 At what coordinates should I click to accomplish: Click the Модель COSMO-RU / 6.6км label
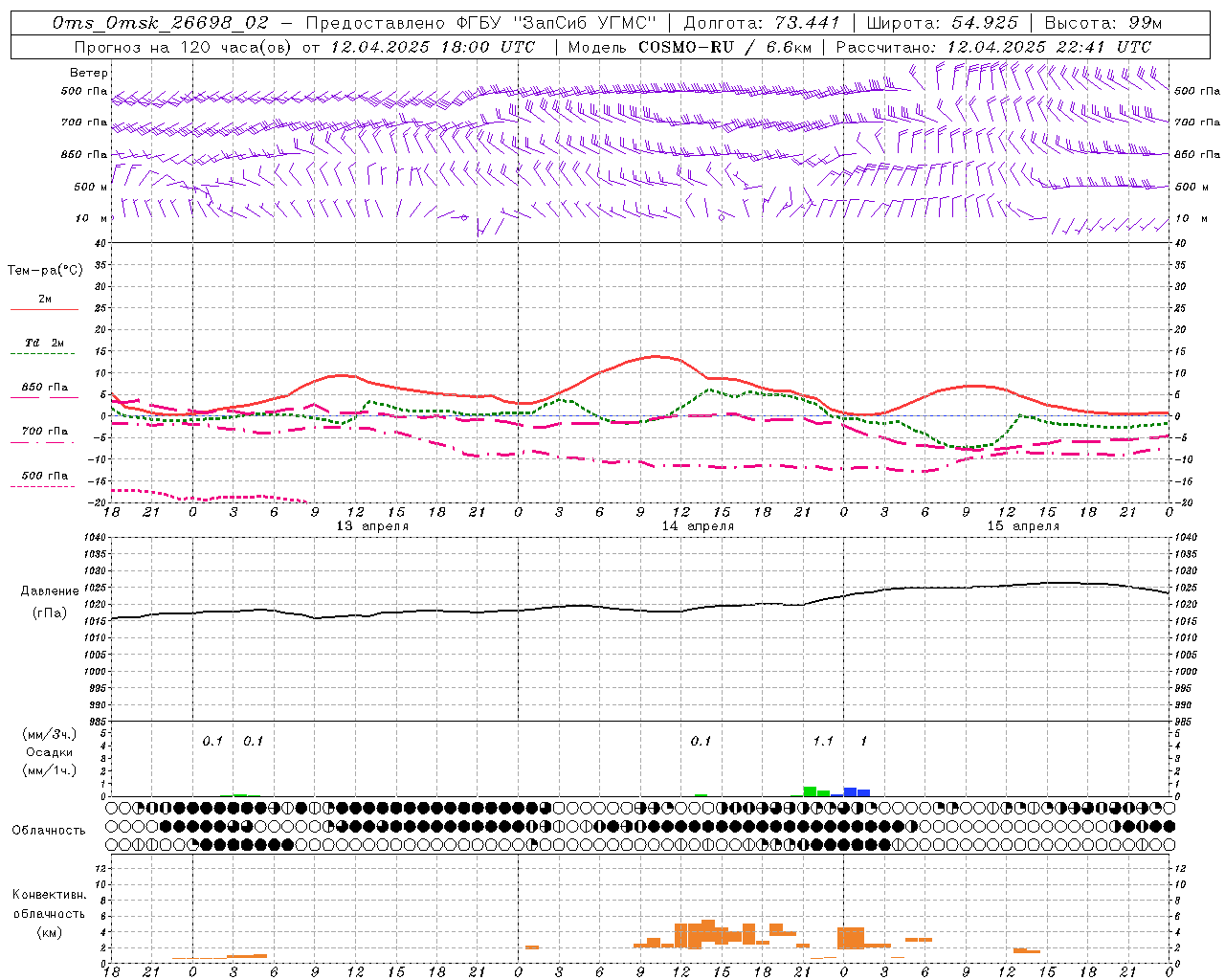pos(690,47)
